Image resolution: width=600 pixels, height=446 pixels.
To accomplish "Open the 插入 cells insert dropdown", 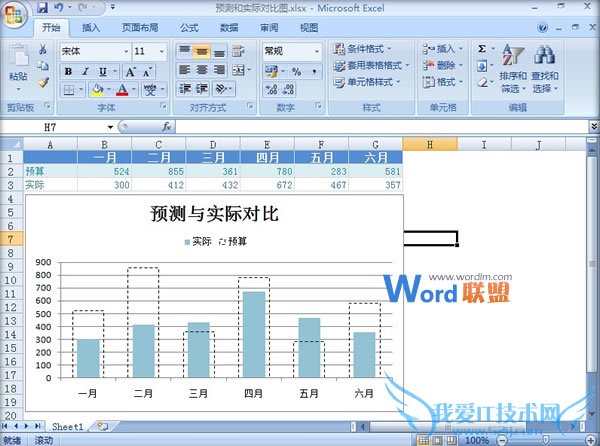I will coord(443,49).
